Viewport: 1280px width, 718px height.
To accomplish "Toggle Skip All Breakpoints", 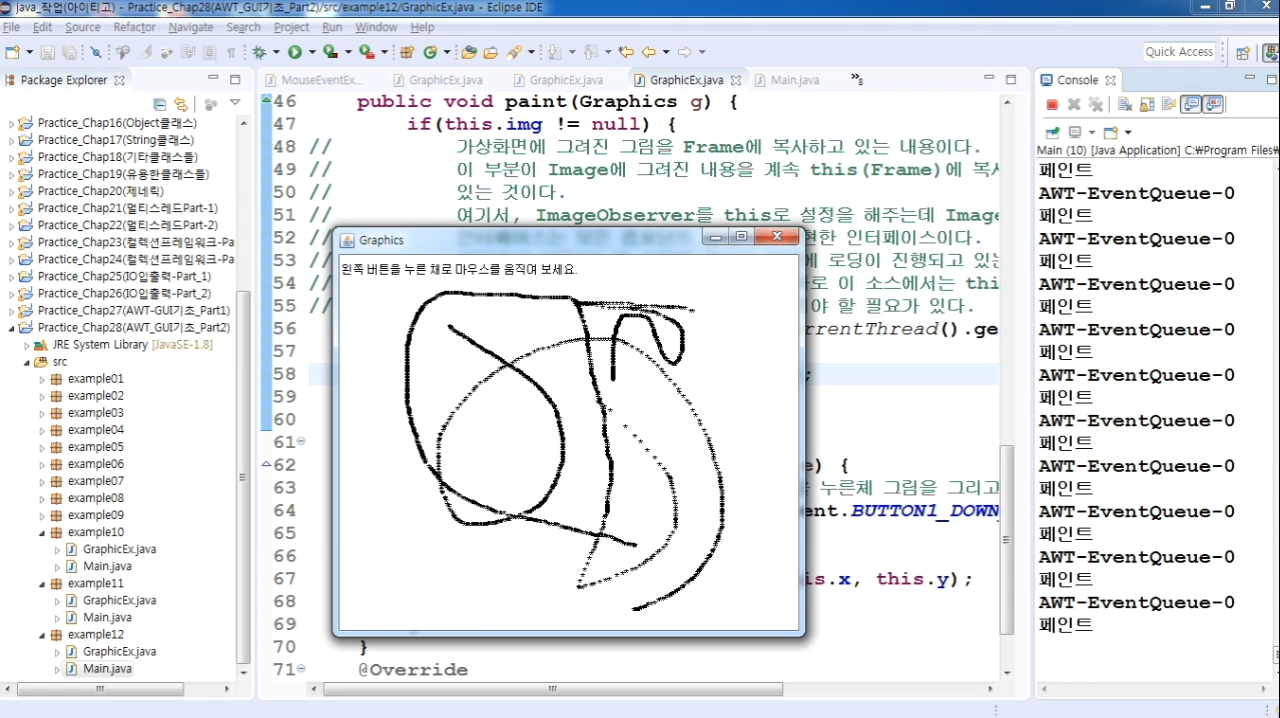I will pyautogui.click(x=96, y=52).
